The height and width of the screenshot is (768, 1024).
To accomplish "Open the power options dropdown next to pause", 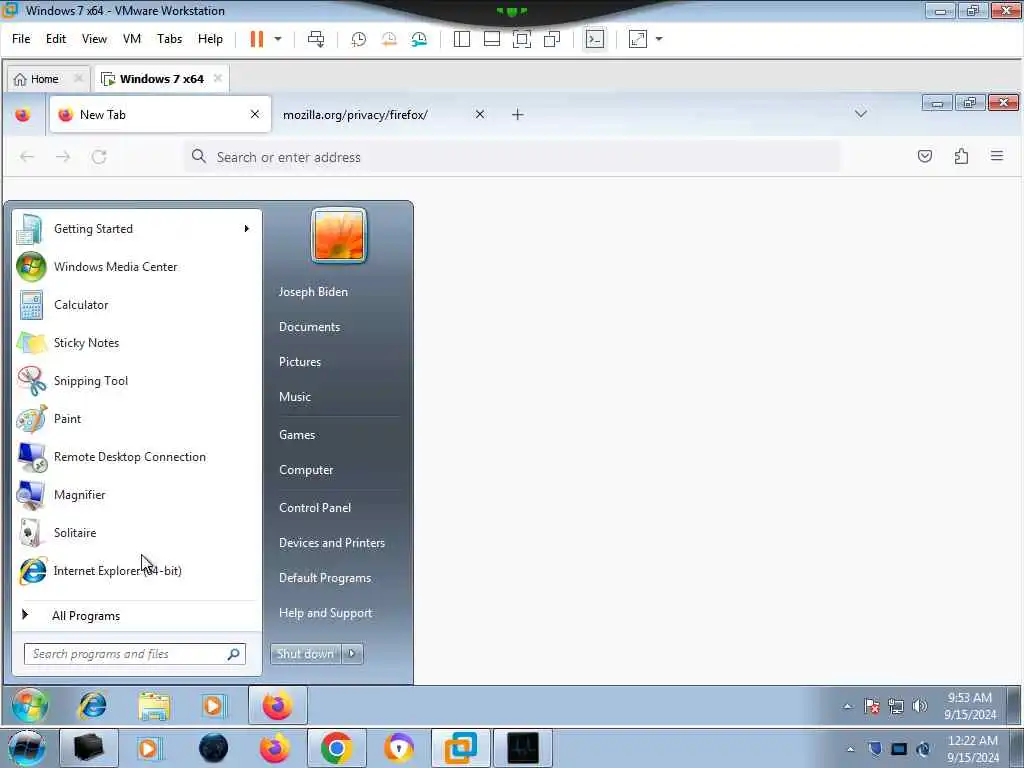I will point(278,39).
